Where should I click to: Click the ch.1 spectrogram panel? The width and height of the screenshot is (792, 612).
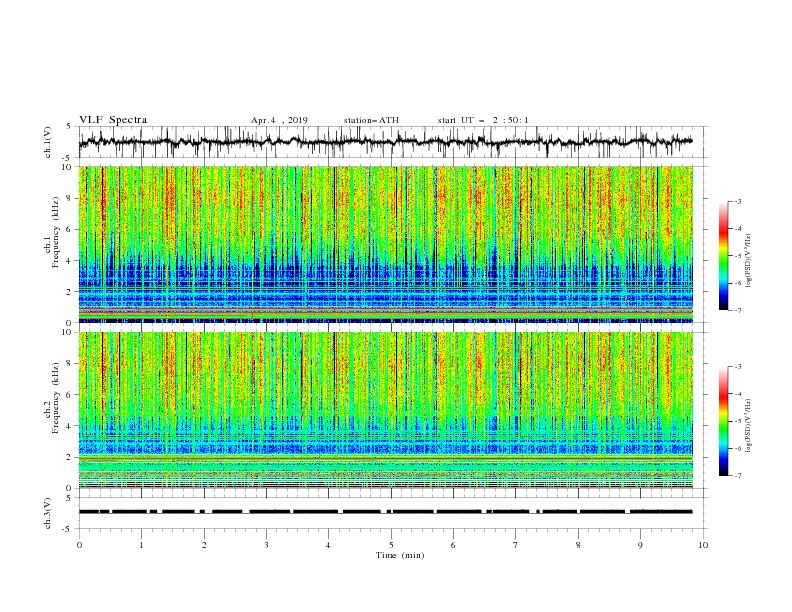coord(385,244)
